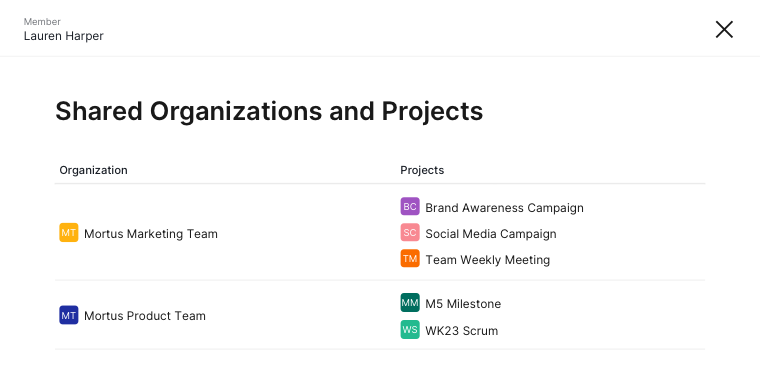
Task: Click the orange TM project icon
Action: pyautogui.click(x=410, y=259)
